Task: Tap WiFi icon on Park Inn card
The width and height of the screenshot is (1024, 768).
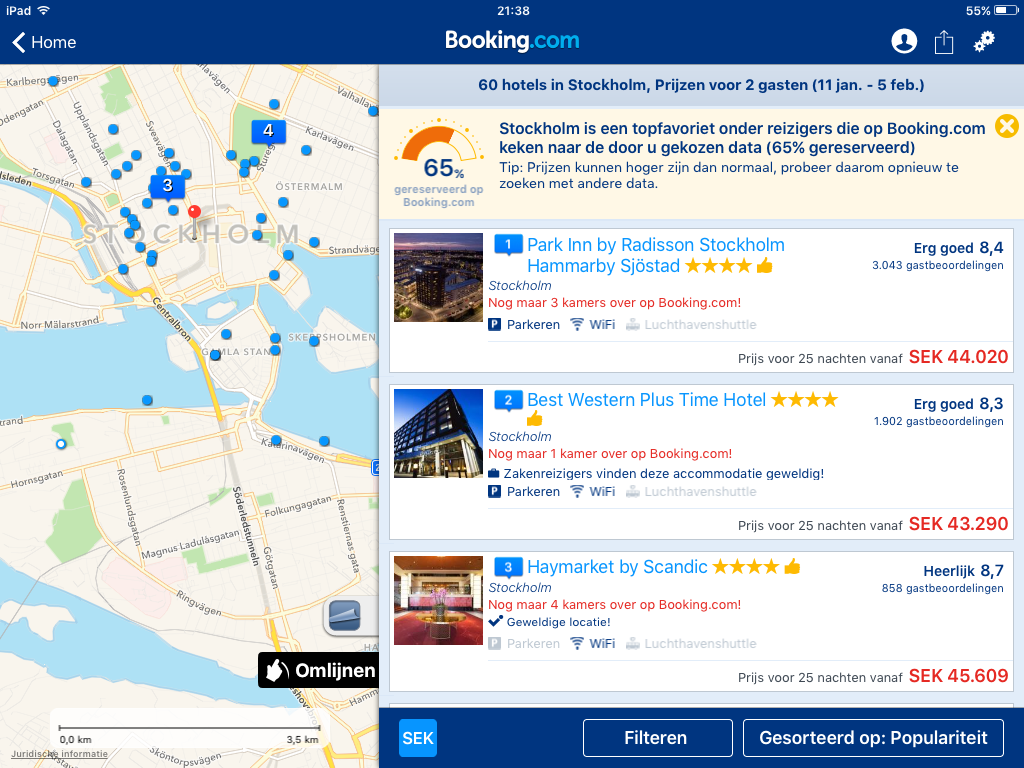Action: [577, 325]
